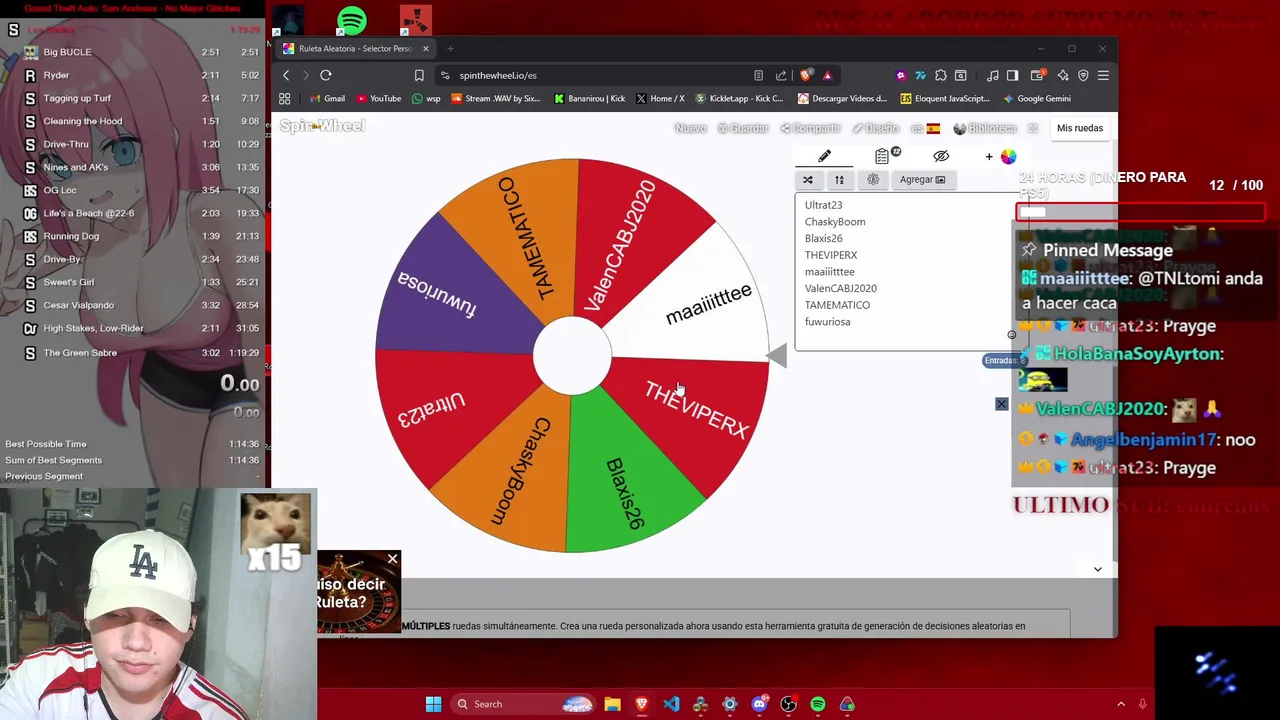Close the ruleta ad popup
The image size is (1280, 720).
(x=392, y=559)
